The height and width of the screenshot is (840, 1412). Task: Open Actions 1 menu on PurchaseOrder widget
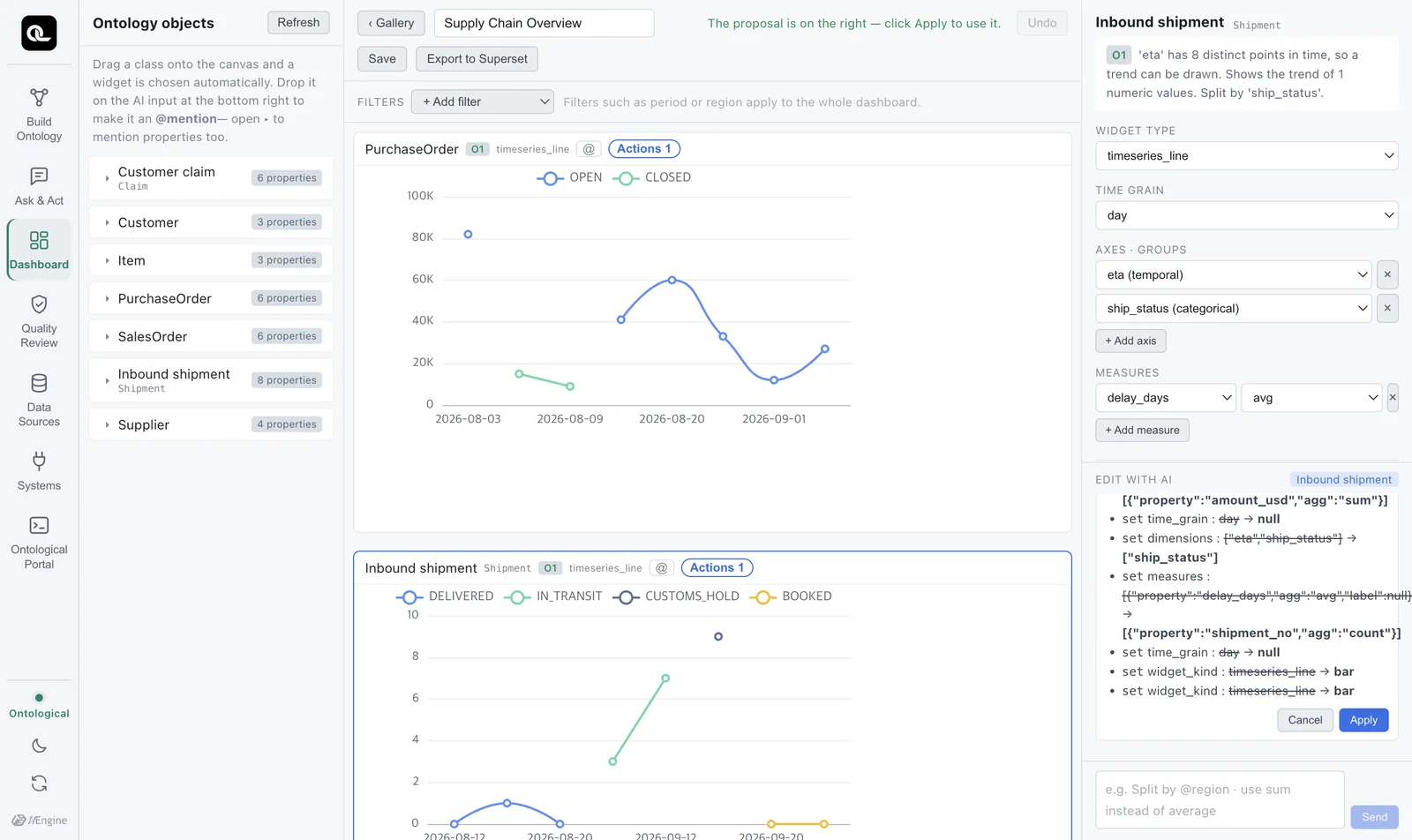[644, 149]
